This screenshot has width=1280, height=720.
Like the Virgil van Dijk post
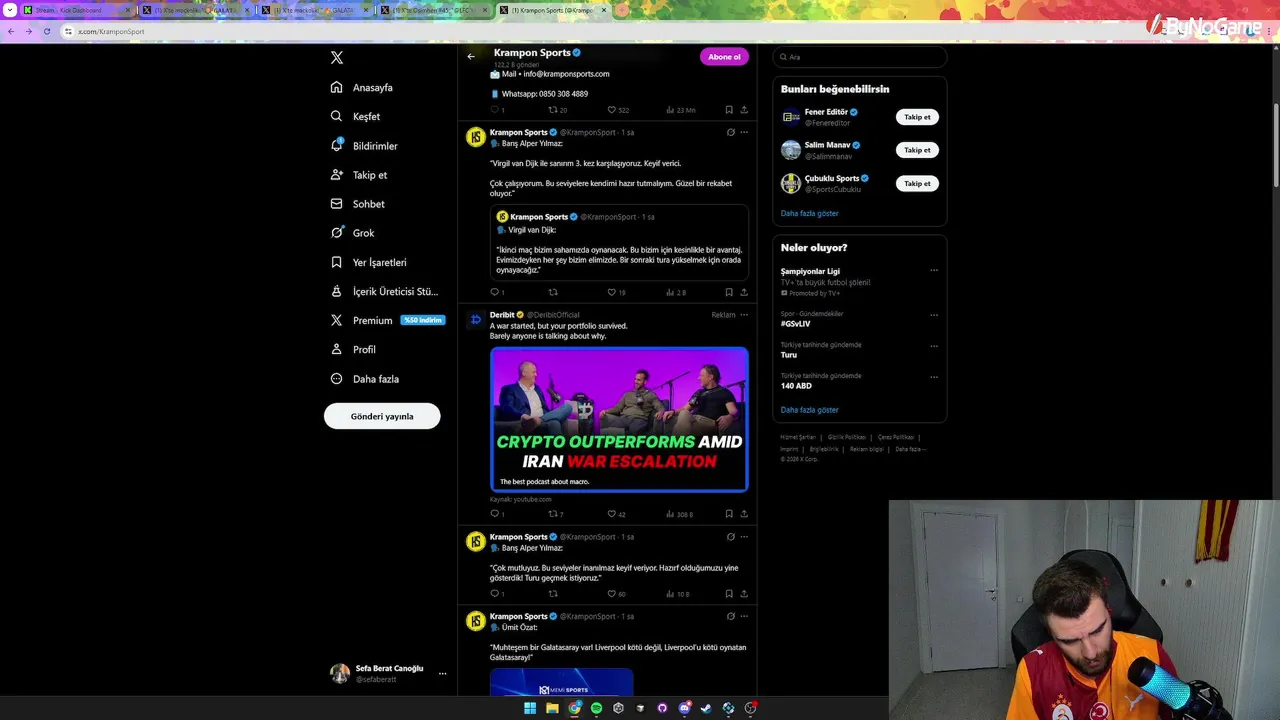(x=612, y=292)
